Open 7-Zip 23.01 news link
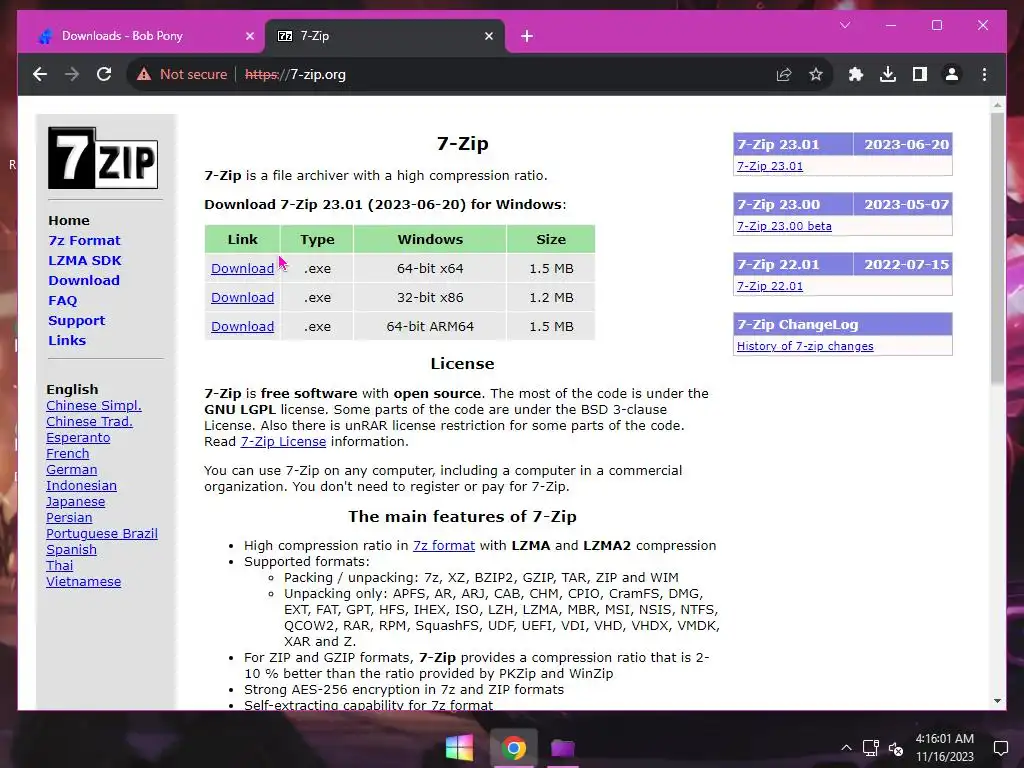The height and width of the screenshot is (768, 1024). [769, 166]
